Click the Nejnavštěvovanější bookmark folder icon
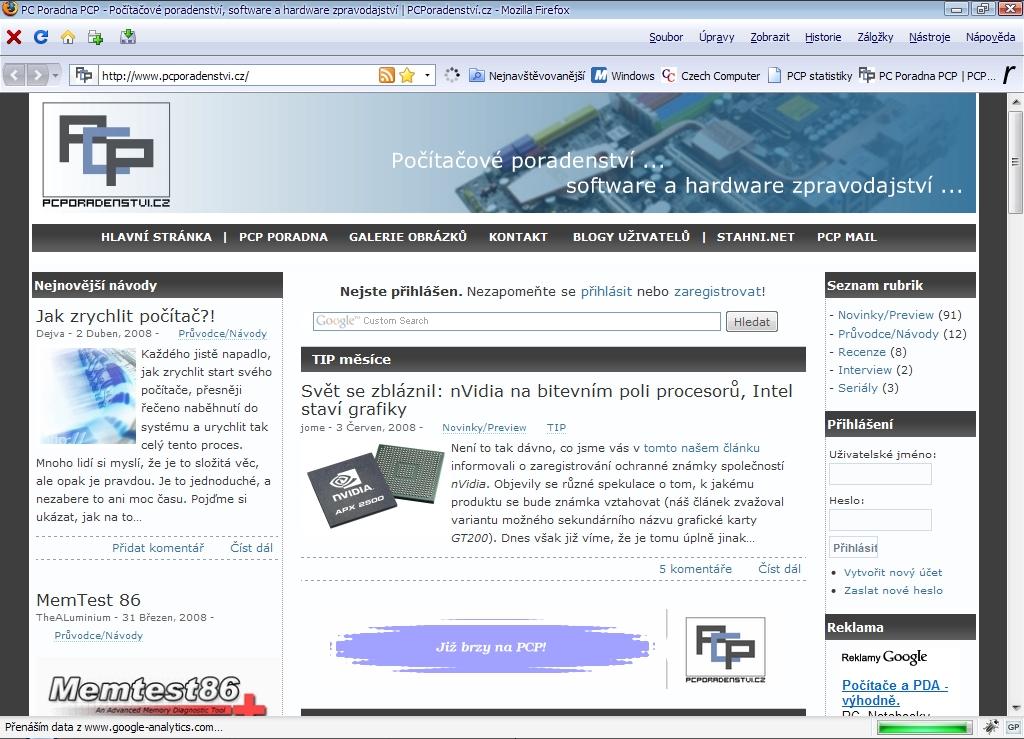Screen dimensions: 1024x739 [x=477, y=76]
